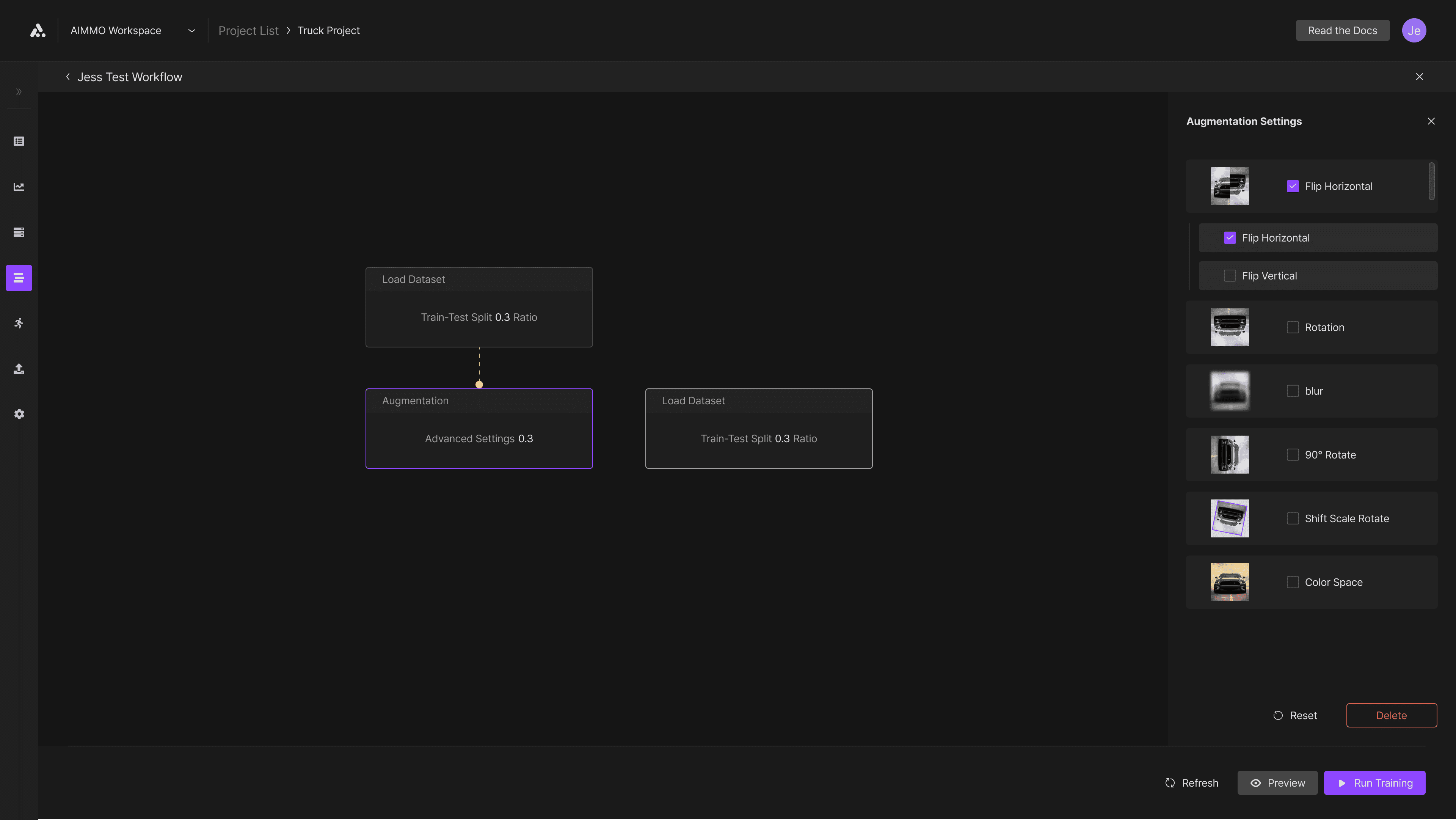Click the Truck Project breadcrumb

(328, 31)
